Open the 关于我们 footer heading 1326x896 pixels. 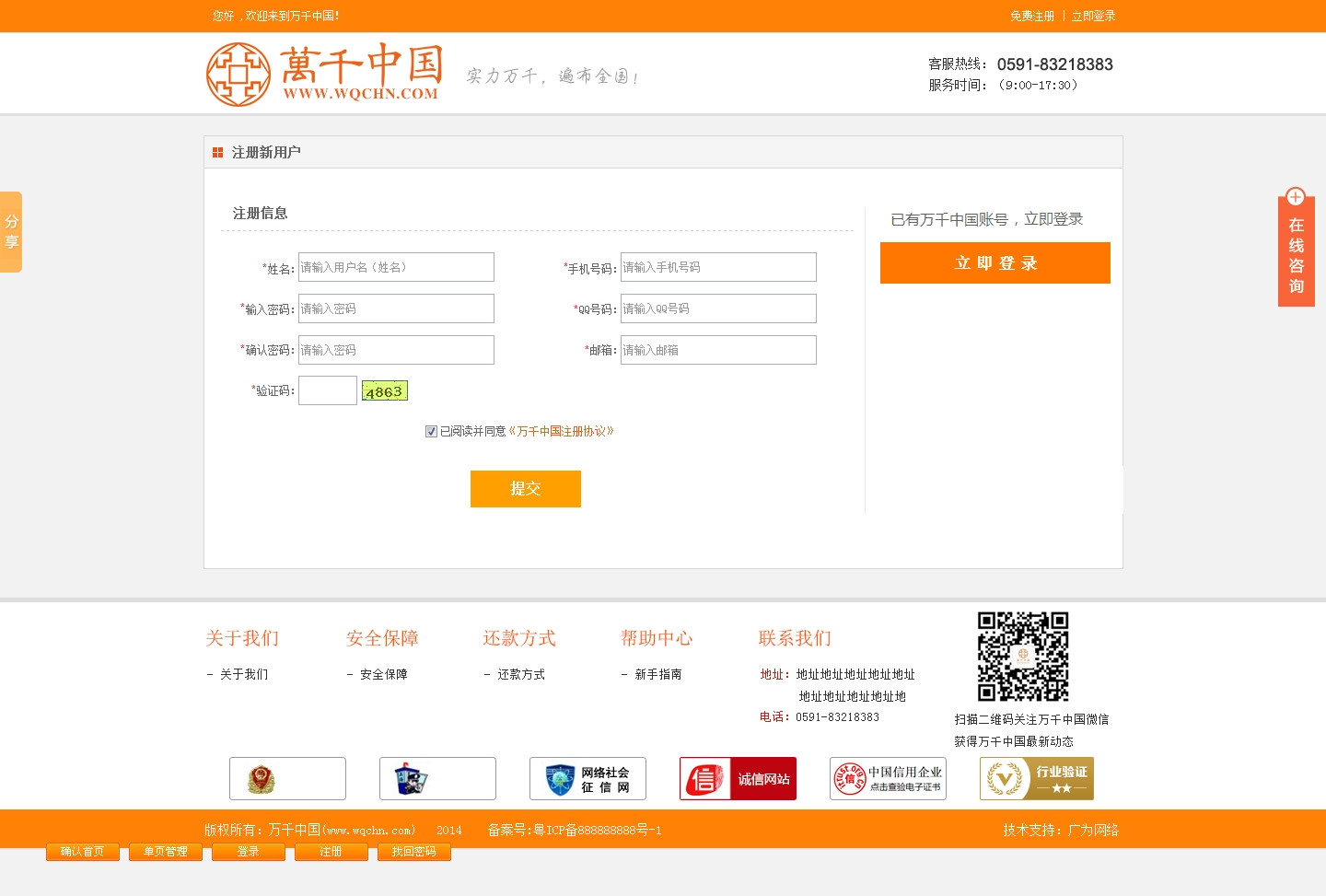pos(242,638)
